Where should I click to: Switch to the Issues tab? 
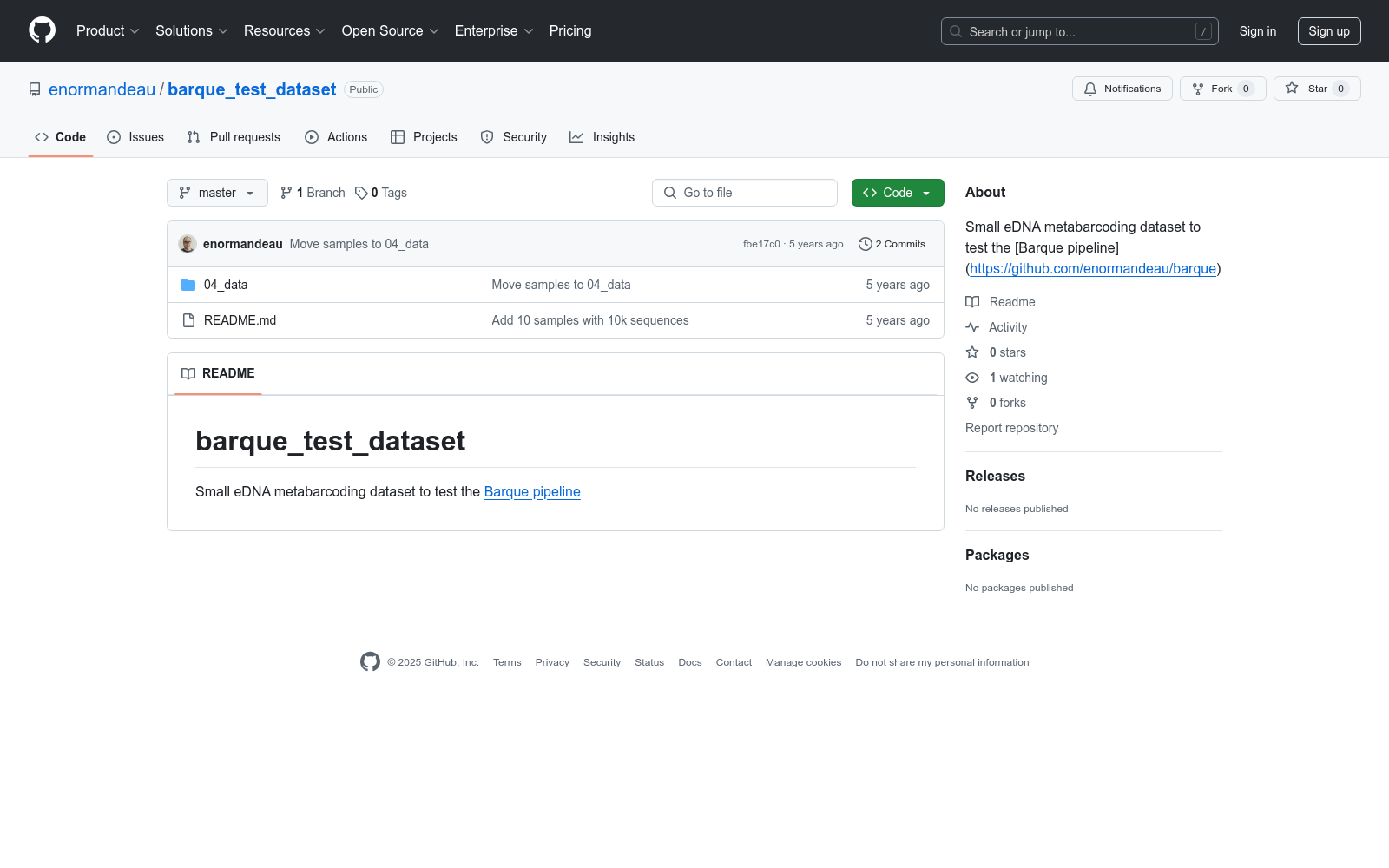click(135, 137)
